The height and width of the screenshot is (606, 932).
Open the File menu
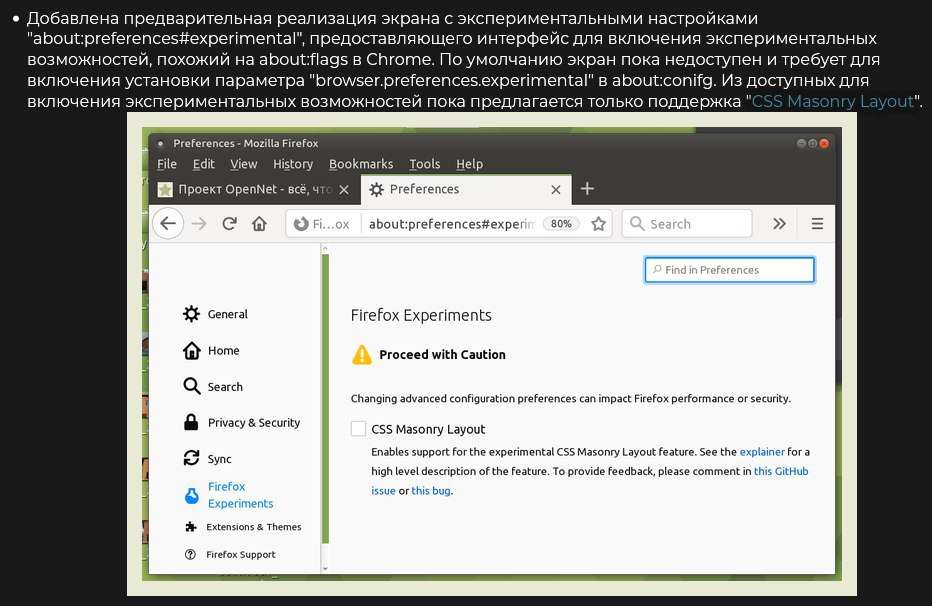(167, 164)
